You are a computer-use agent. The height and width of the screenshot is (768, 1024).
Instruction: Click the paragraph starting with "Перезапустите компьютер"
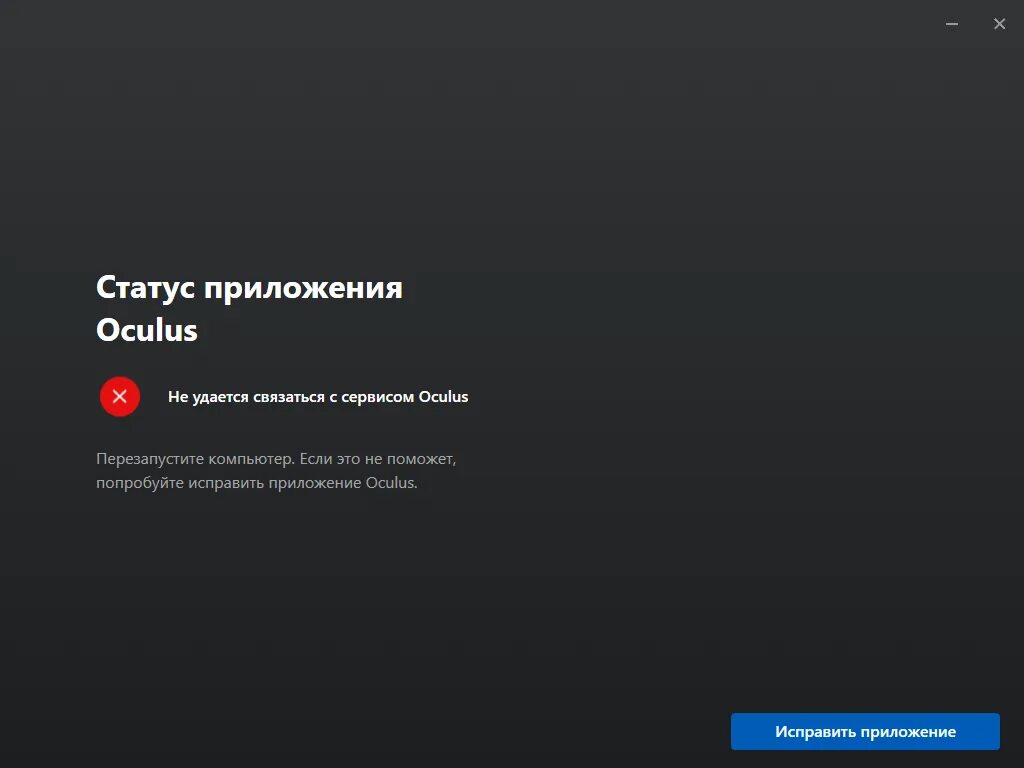(x=276, y=471)
